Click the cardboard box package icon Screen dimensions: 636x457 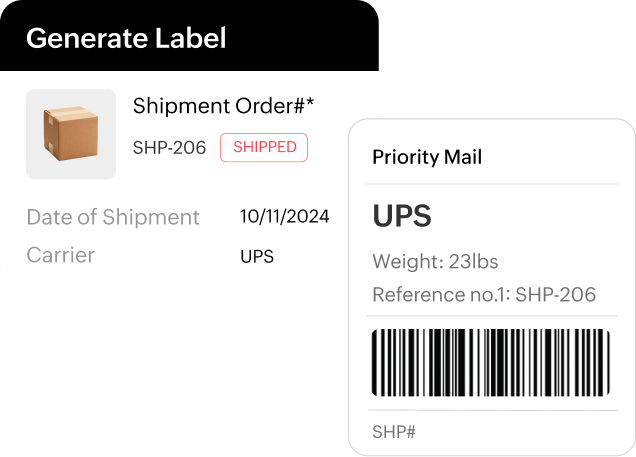click(70, 133)
